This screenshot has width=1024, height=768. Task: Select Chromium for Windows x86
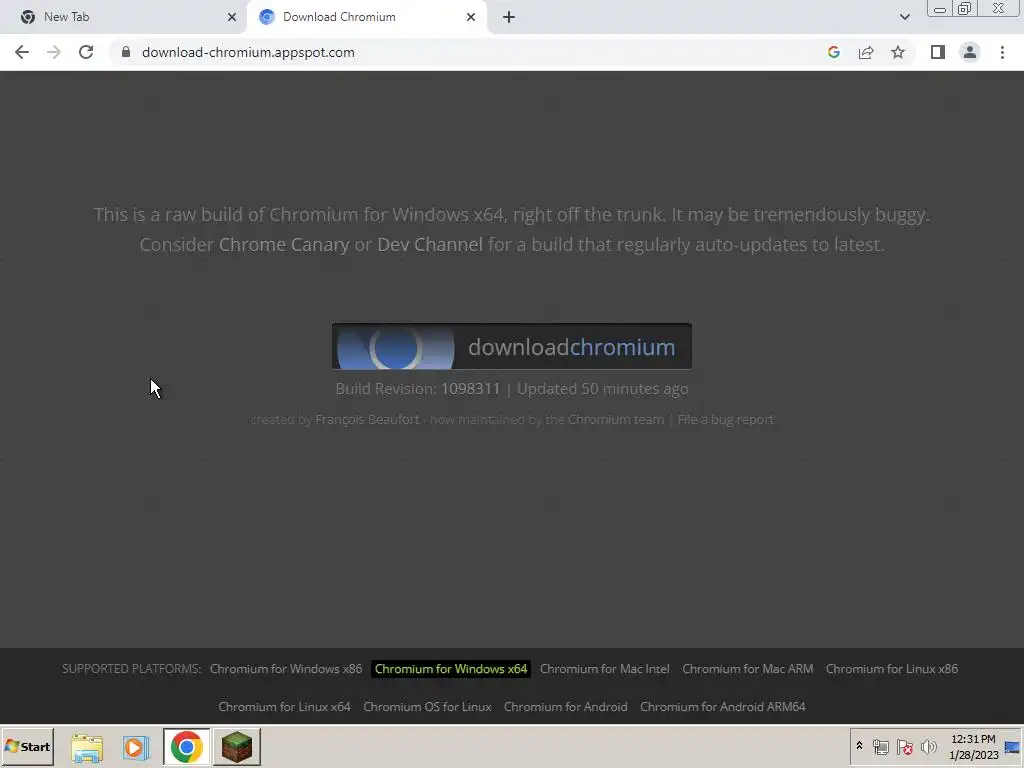click(x=285, y=669)
